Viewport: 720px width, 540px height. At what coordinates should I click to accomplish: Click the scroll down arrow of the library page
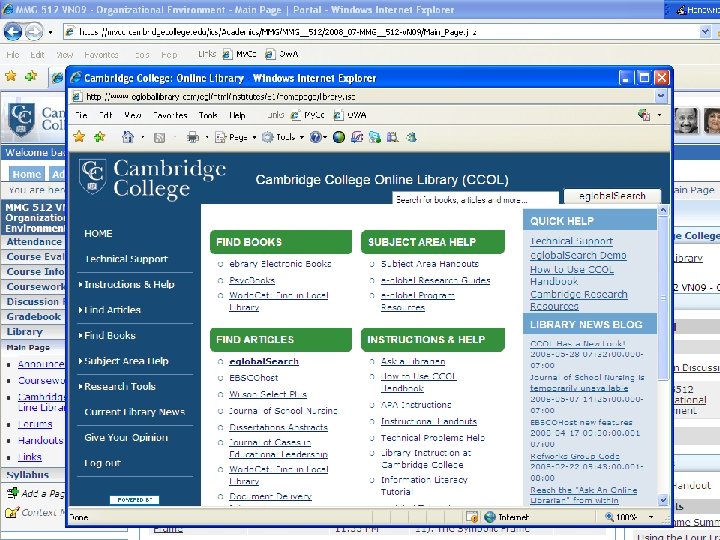[663, 500]
